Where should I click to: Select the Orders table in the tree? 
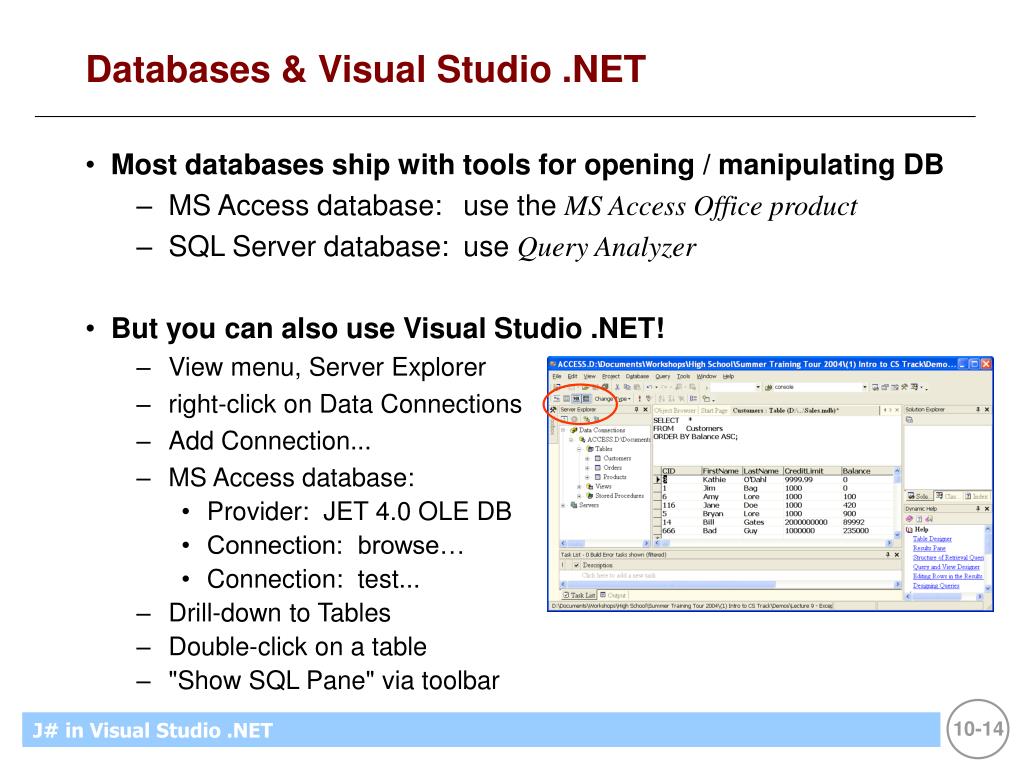[x=613, y=468]
